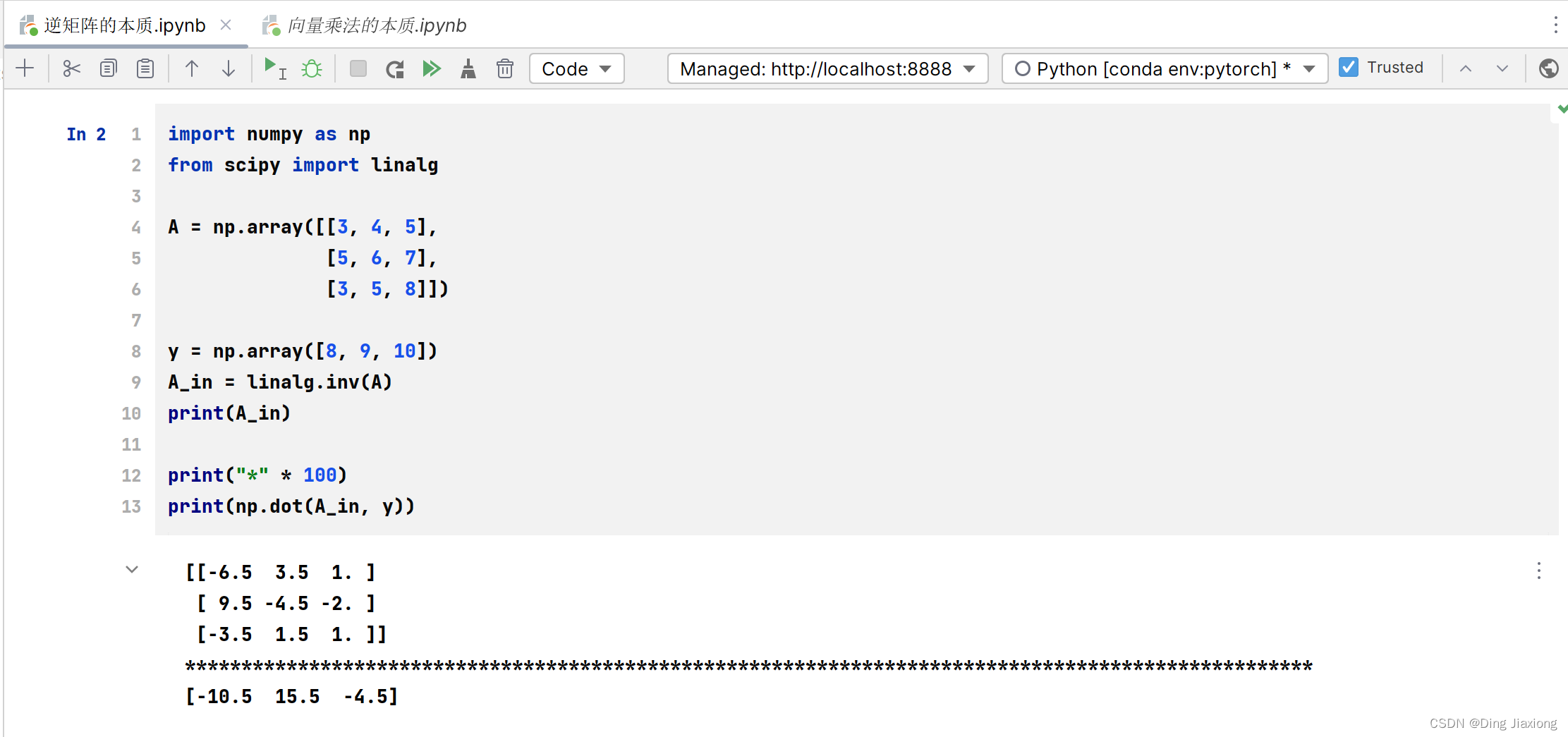
Task: Cut the selected cell with scissors
Action: (71, 68)
